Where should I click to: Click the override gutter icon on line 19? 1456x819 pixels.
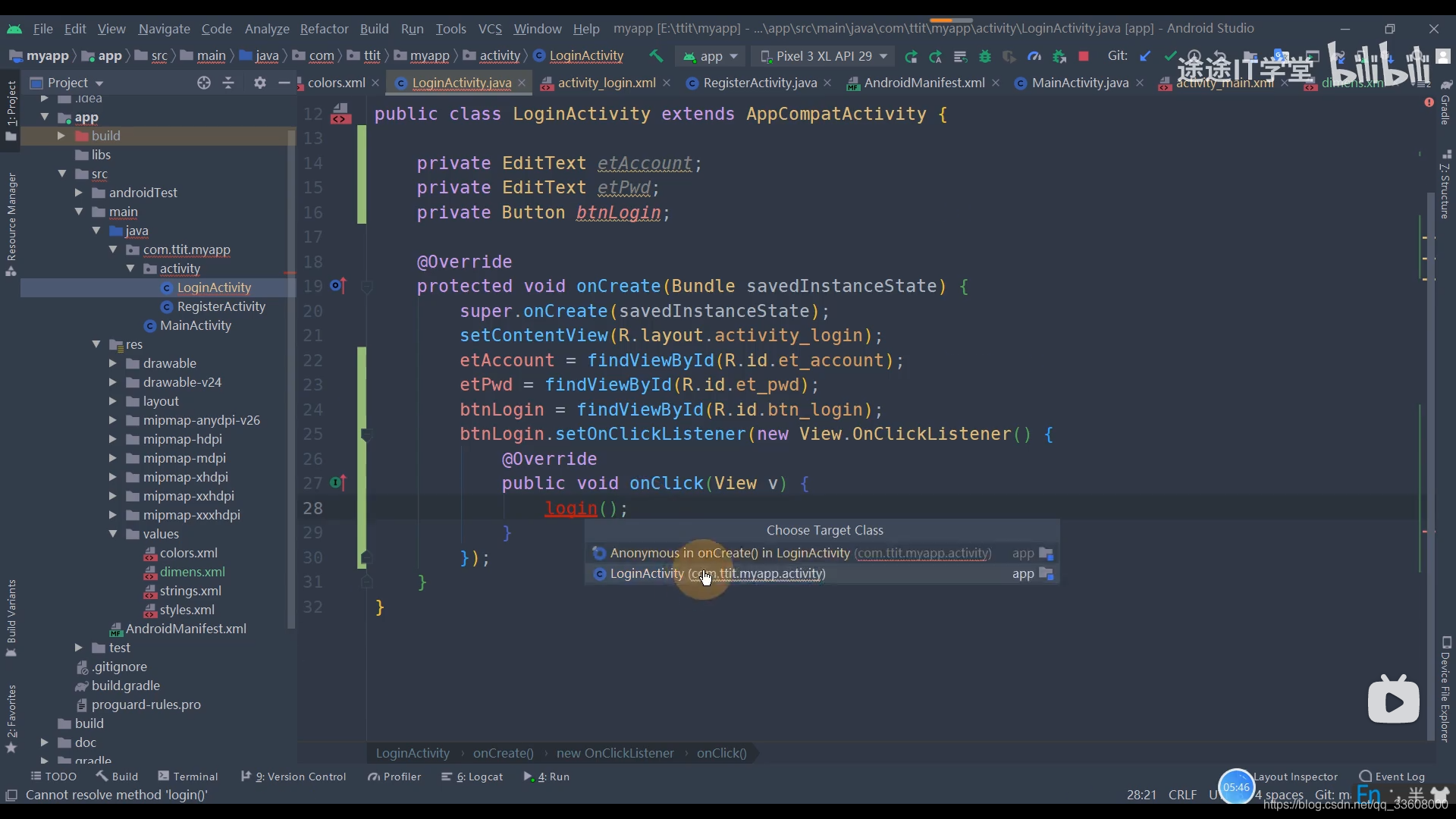338,286
